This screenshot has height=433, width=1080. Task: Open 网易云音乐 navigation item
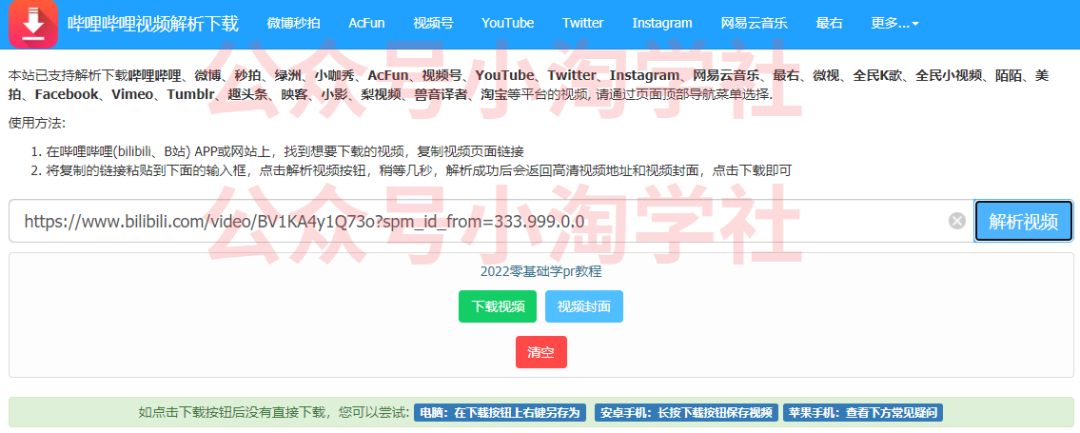click(x=754, y=23)
